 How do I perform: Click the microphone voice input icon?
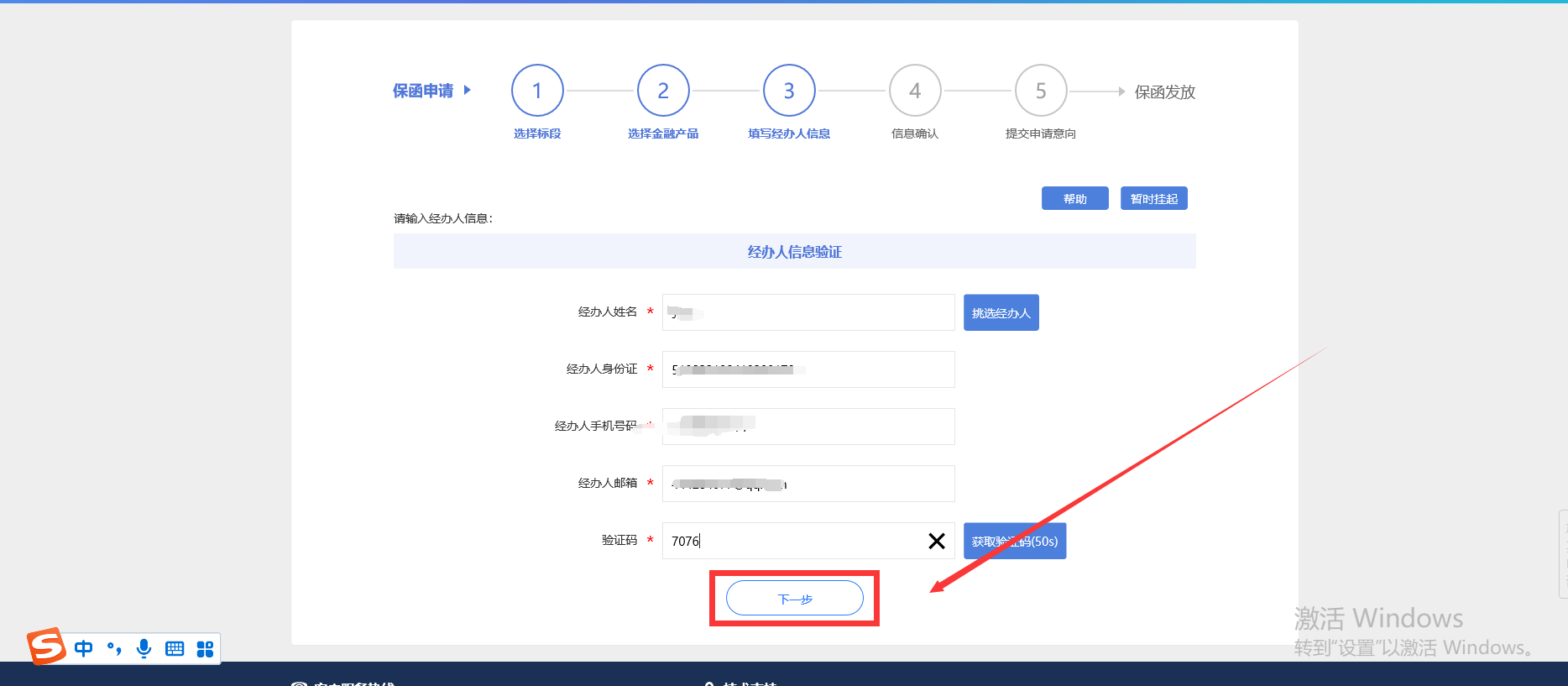click(x=144, y=648)
